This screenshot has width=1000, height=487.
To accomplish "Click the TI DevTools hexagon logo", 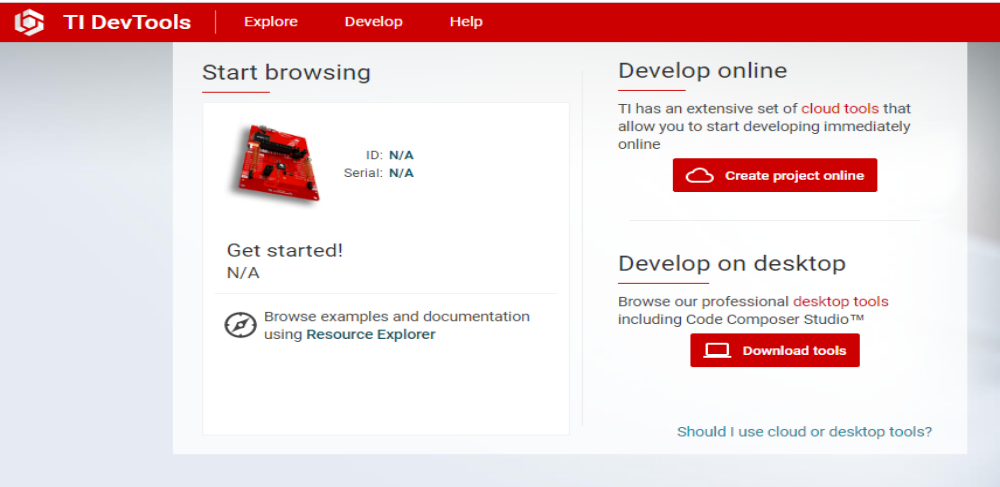I will [x=29, y=22].
